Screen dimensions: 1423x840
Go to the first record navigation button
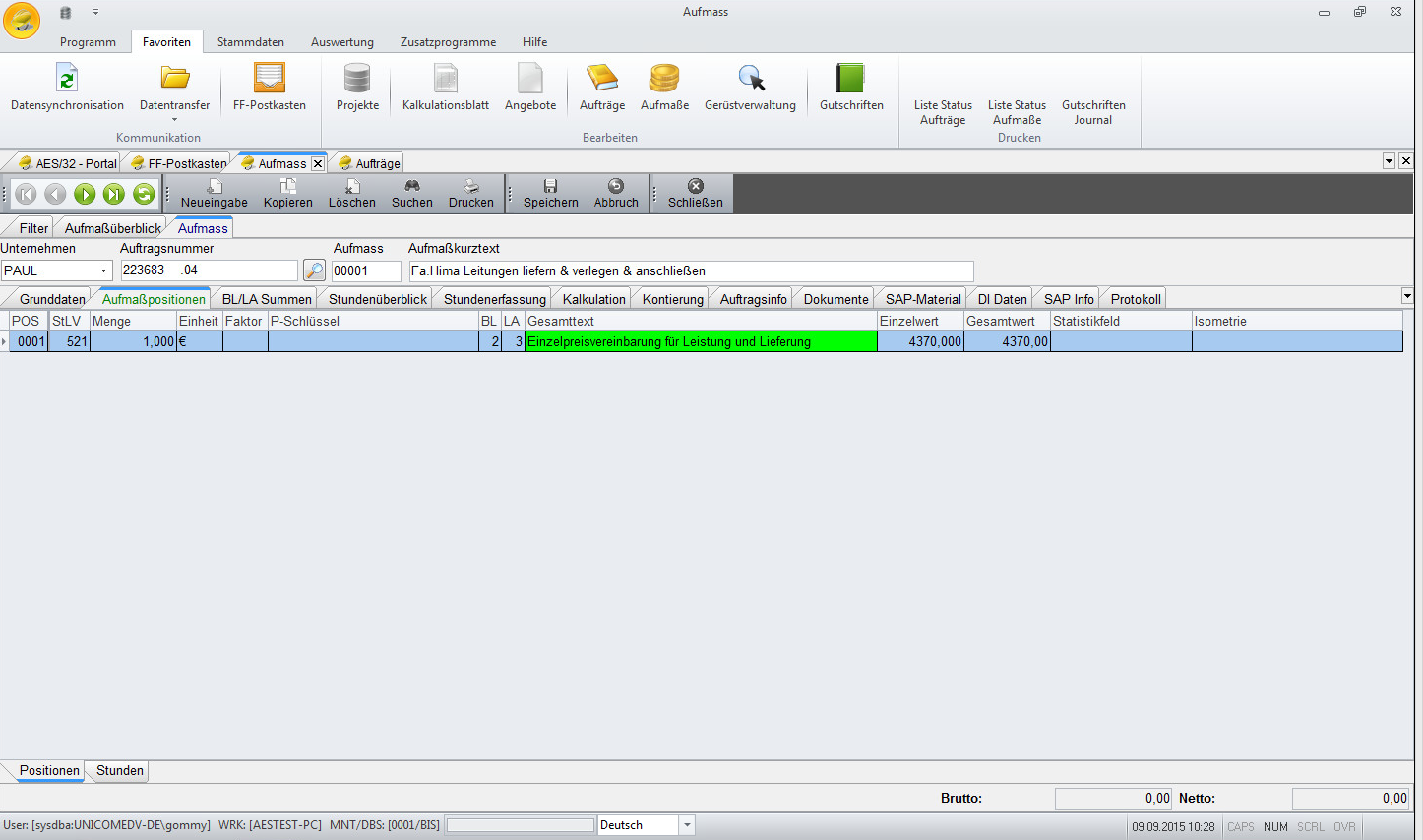point(26,194)
